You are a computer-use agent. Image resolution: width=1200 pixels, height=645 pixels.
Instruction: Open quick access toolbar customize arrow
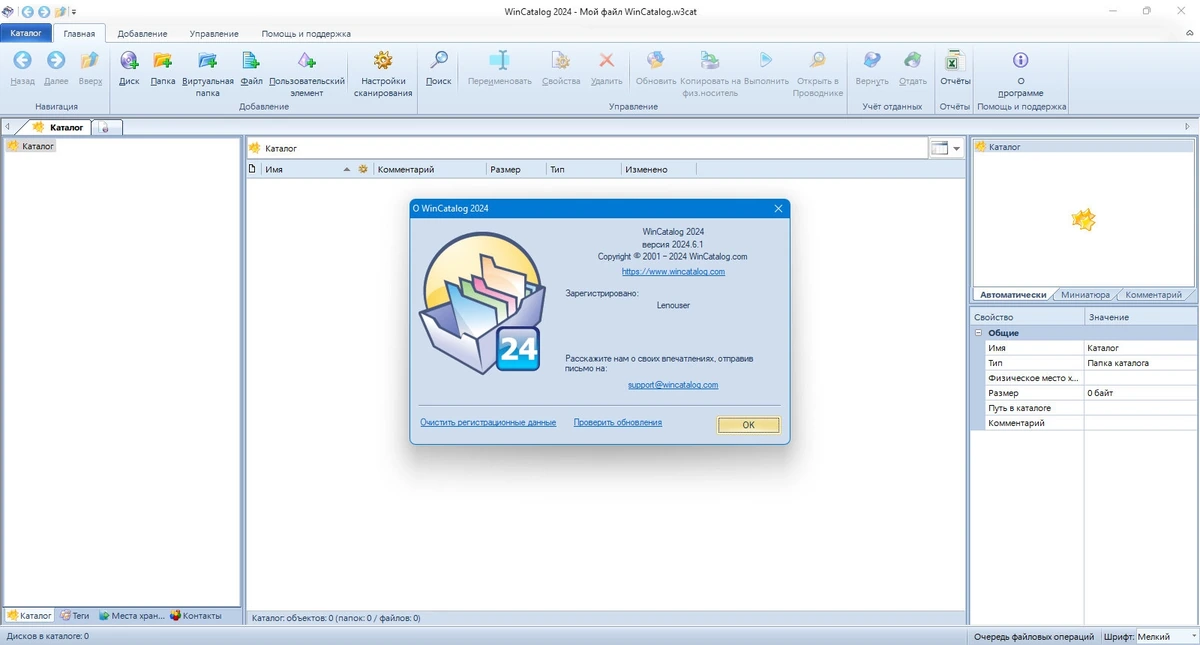(x=74, y=12)
